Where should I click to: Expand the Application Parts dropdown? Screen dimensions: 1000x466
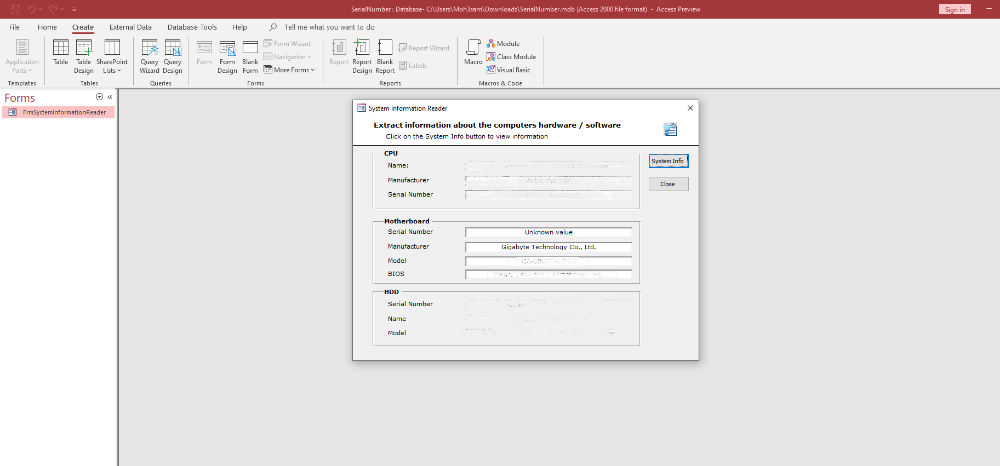coord(22,56)
